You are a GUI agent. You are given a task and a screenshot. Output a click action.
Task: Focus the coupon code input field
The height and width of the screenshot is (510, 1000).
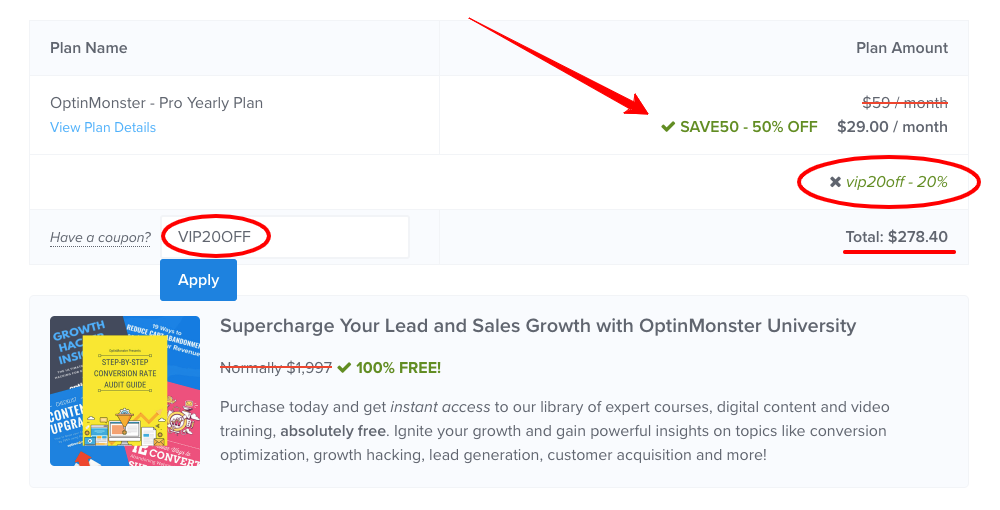tap(284, 237)
